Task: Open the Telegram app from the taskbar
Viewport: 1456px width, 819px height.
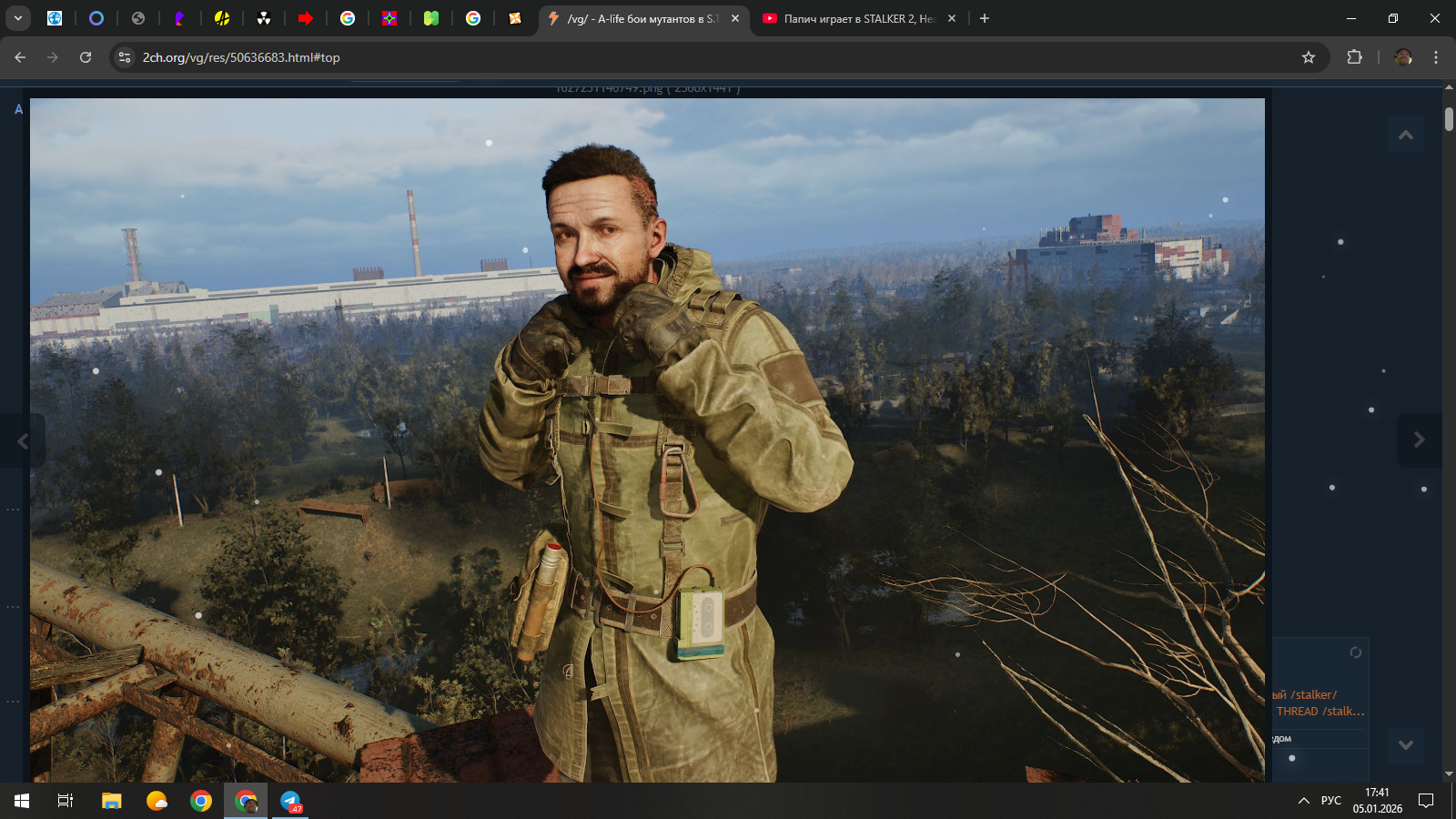Action: 290,801
